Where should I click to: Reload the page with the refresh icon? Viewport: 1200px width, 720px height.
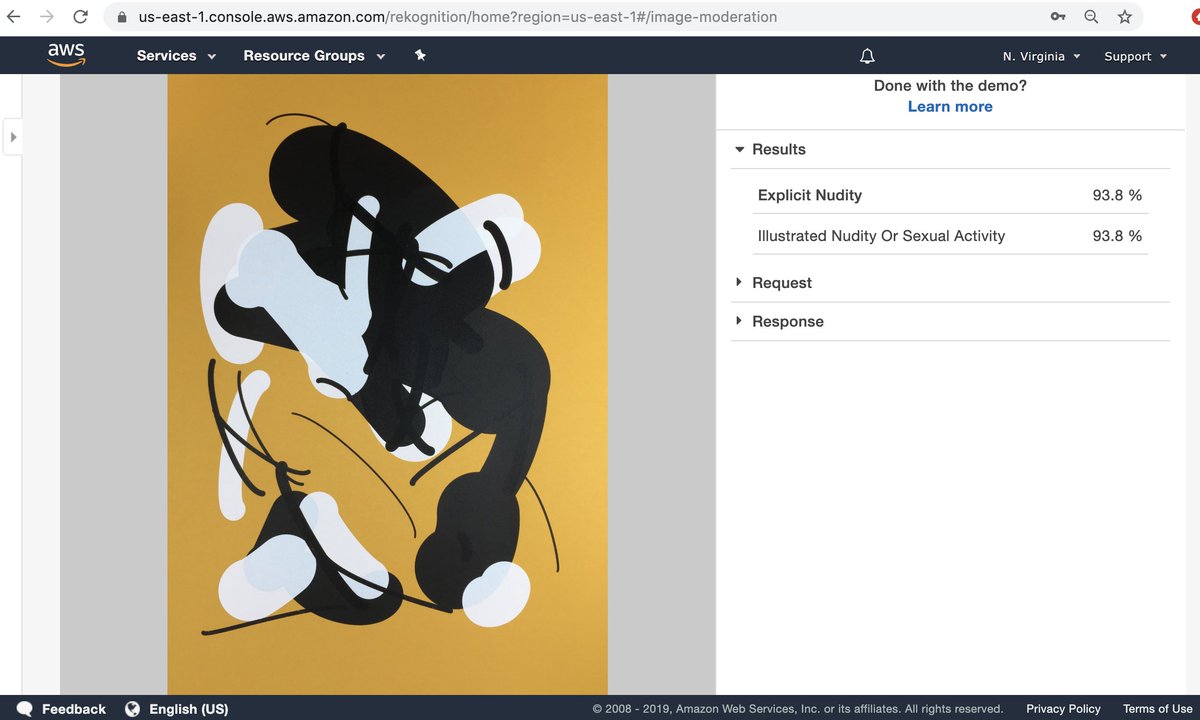80,17
